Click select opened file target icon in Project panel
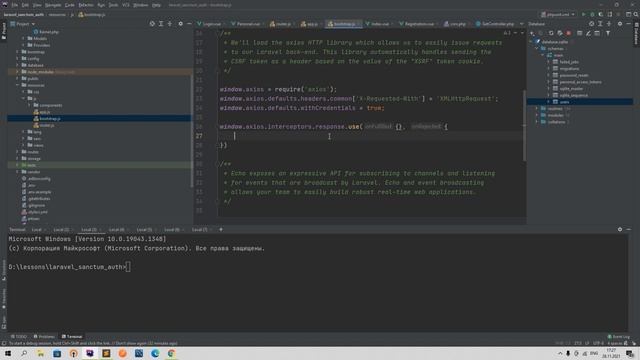 coord(152,24)
